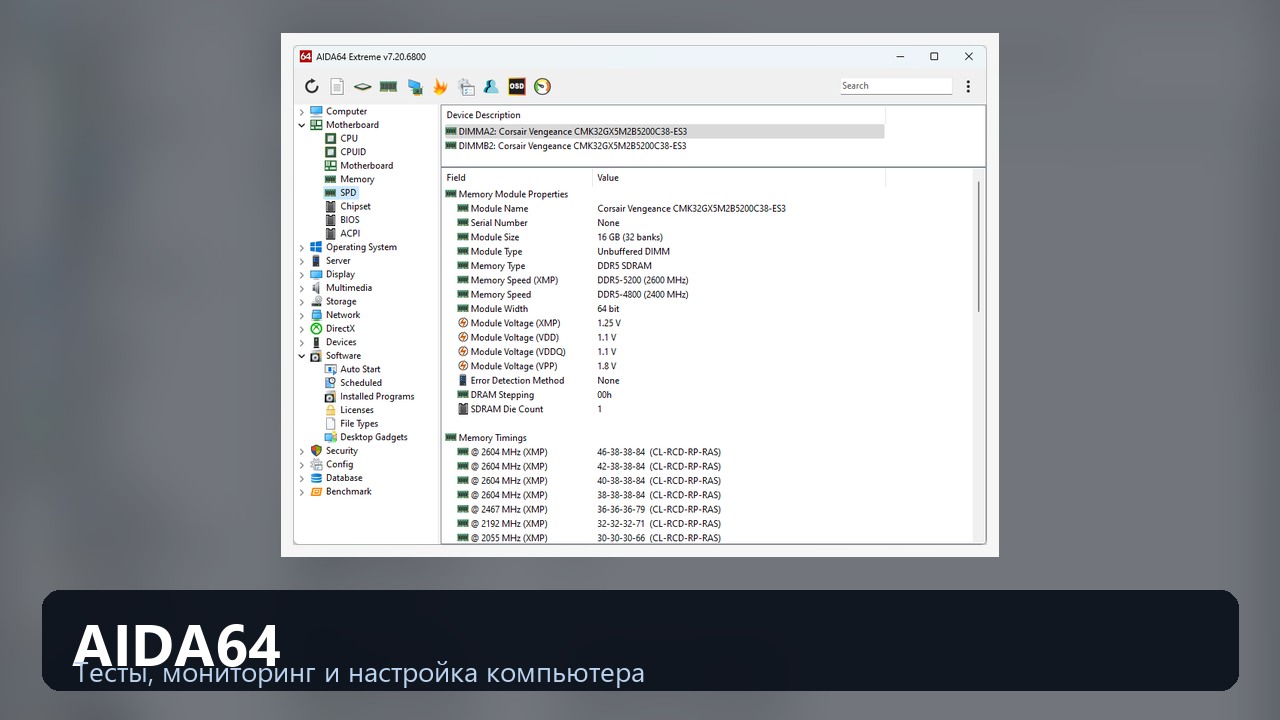Image resolution: width=1280 pixels, height=720 pixels.
Task: Click the AIDA64 title bar logo
Action: click(x=306, y=57)
